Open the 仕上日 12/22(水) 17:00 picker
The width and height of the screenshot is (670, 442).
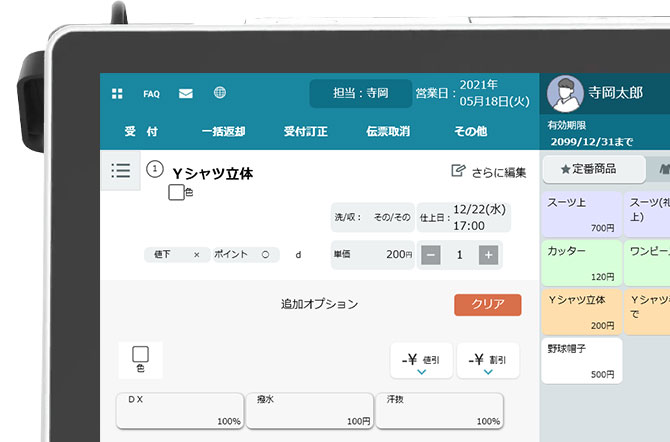[464, 217]
